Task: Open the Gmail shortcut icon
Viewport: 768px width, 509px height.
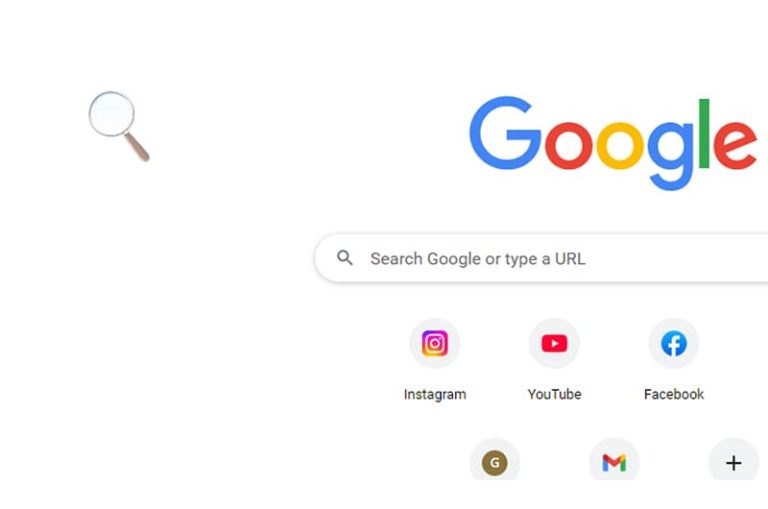Action: [x=614, y=463]
